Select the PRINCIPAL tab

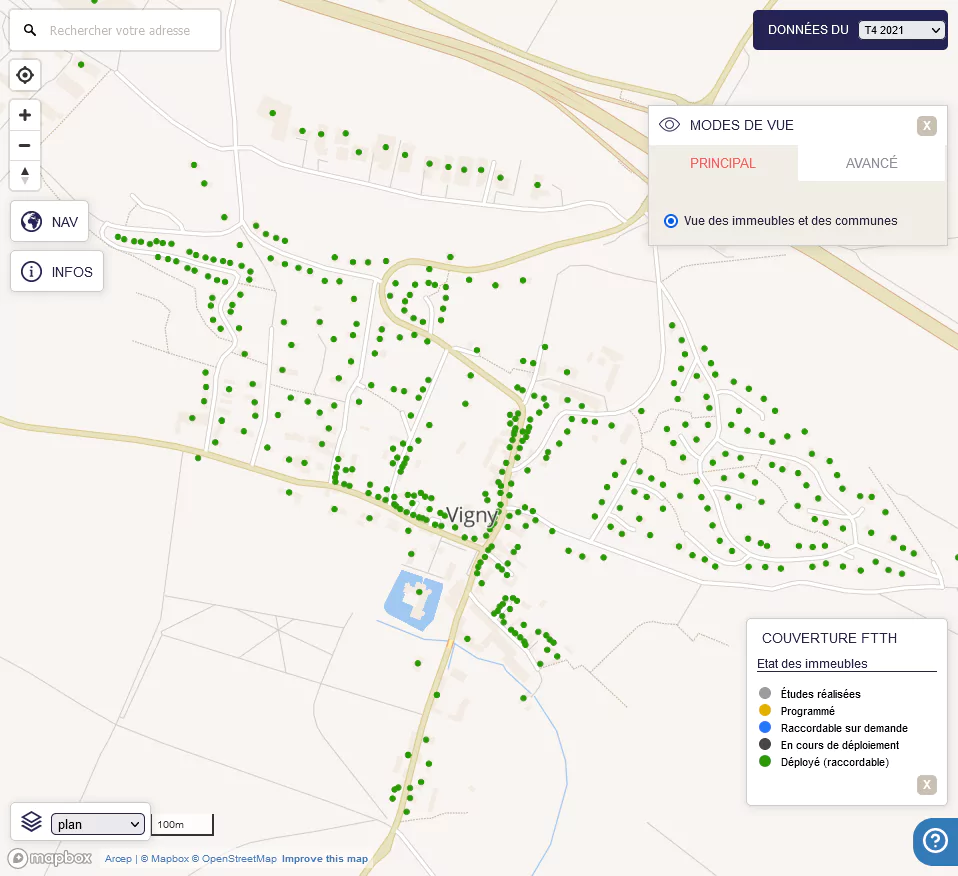(723, 163)
